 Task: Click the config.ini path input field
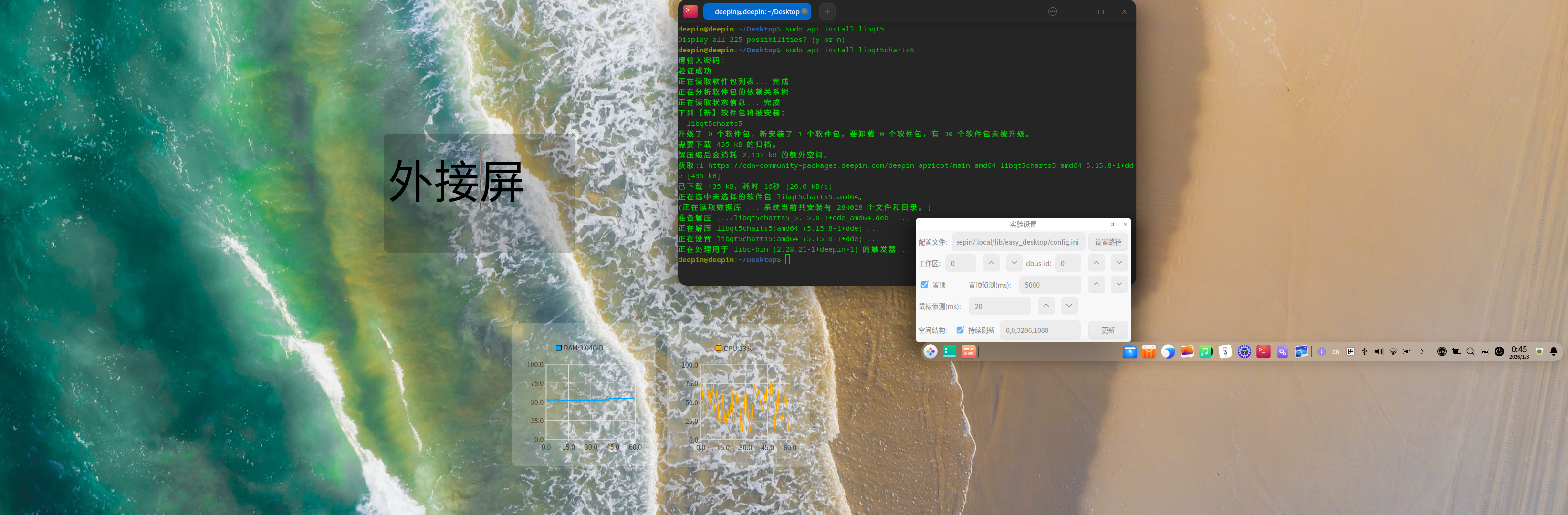pyautogui.click(x=1018, y=242)
